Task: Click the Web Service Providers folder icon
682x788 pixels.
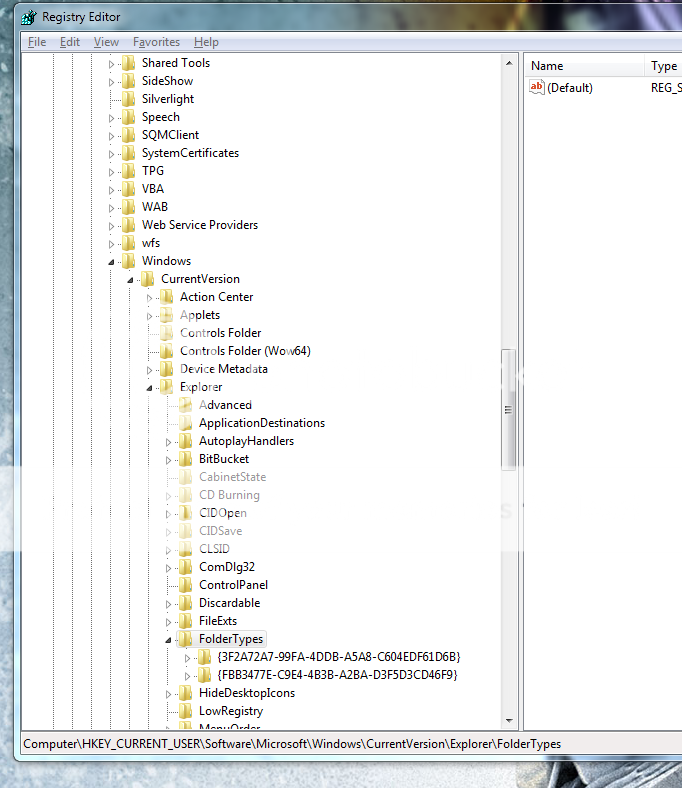Action: 129,226
